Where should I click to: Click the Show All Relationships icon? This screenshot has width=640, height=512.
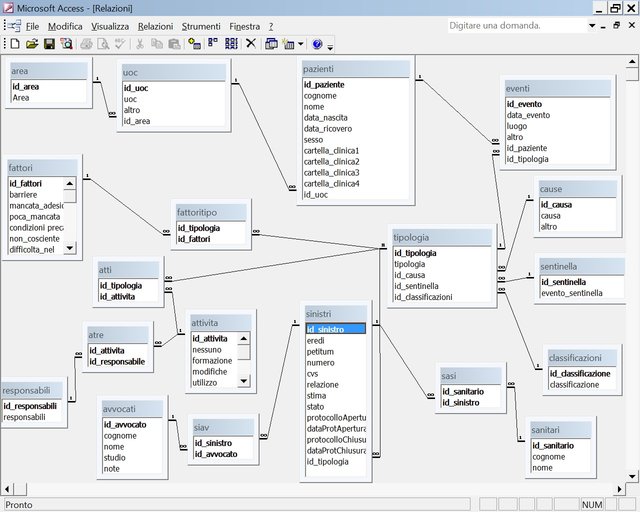pyautogui.click(x=231, y=44)
